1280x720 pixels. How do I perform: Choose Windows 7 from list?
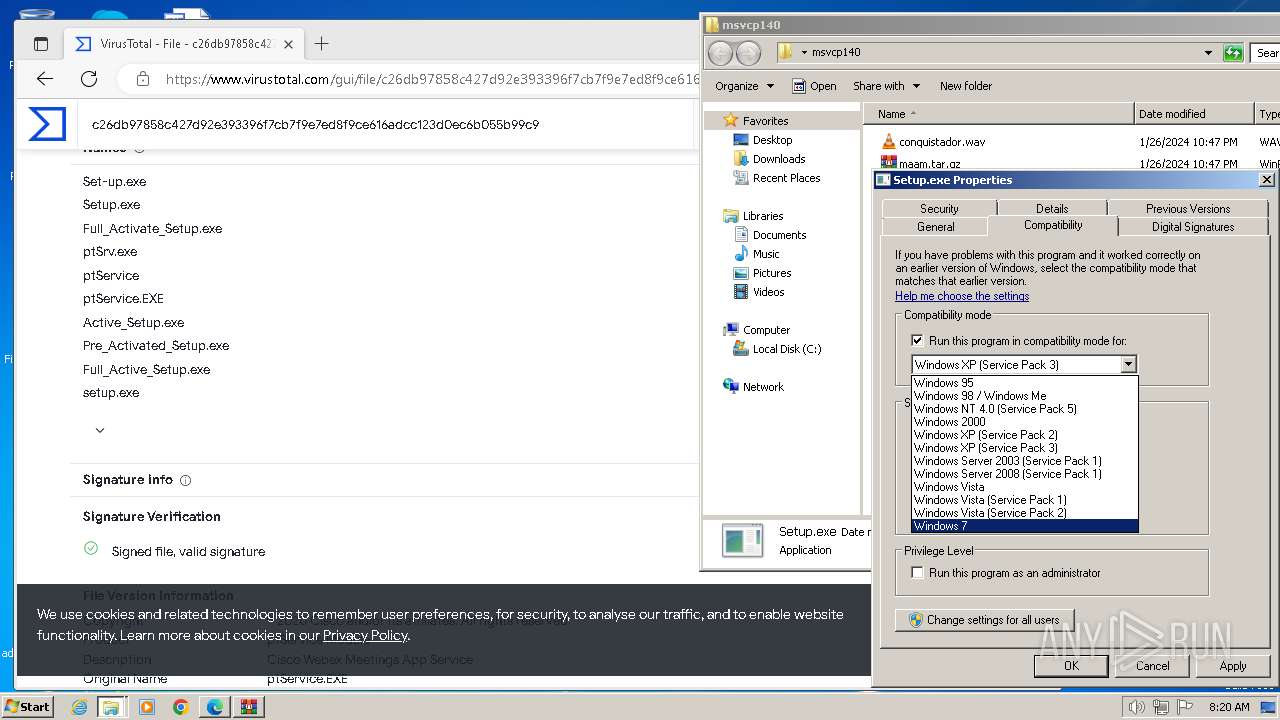click(1025, 526)
